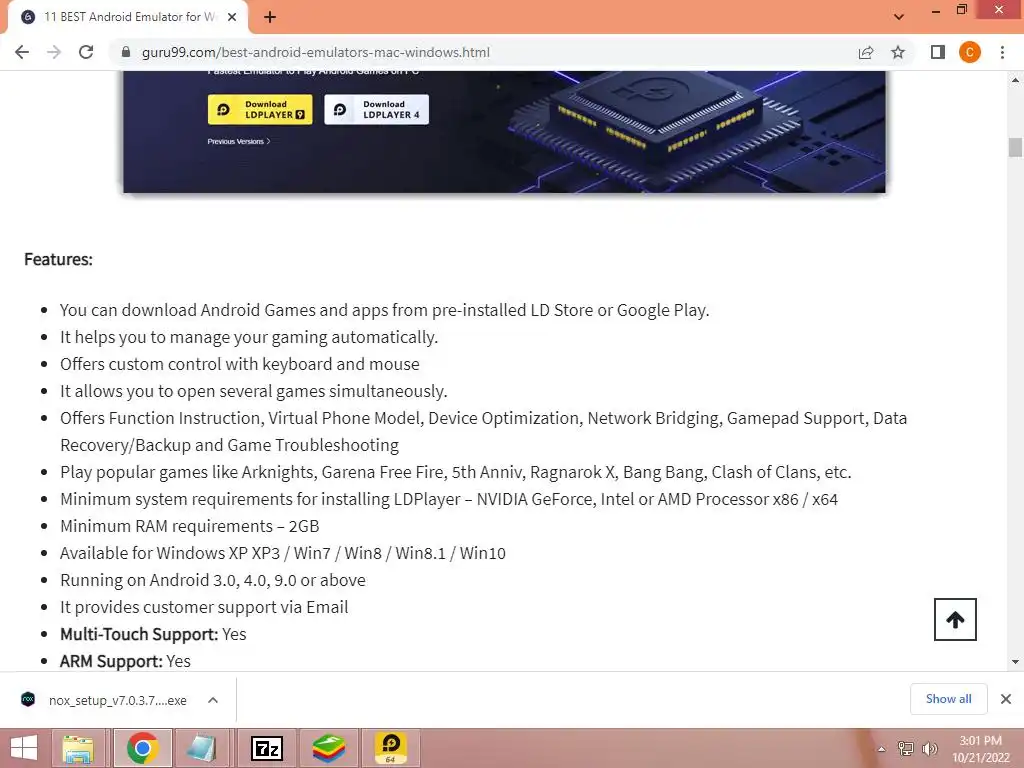1024x768 pixels.
Task: Click Download LDPlayer 4 white button
Action: tap(377, 110)
